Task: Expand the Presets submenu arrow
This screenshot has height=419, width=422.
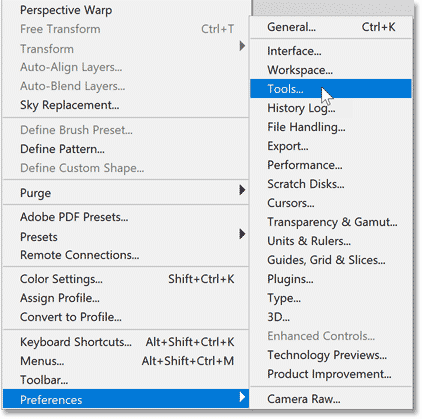Action: click(x=242, y=234)
